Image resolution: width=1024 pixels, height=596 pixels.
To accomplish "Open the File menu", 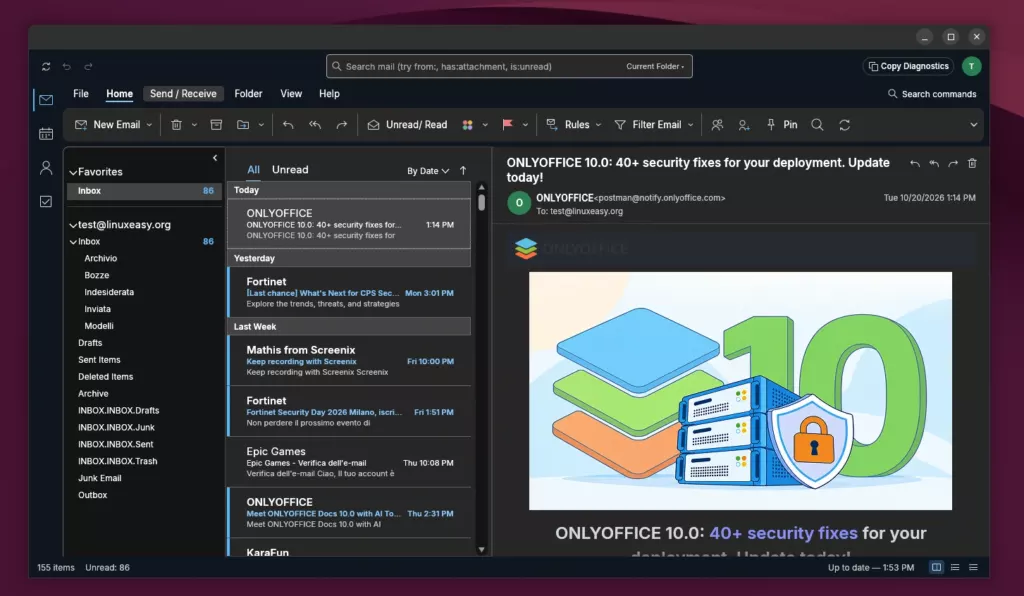I will pos(81,94).
